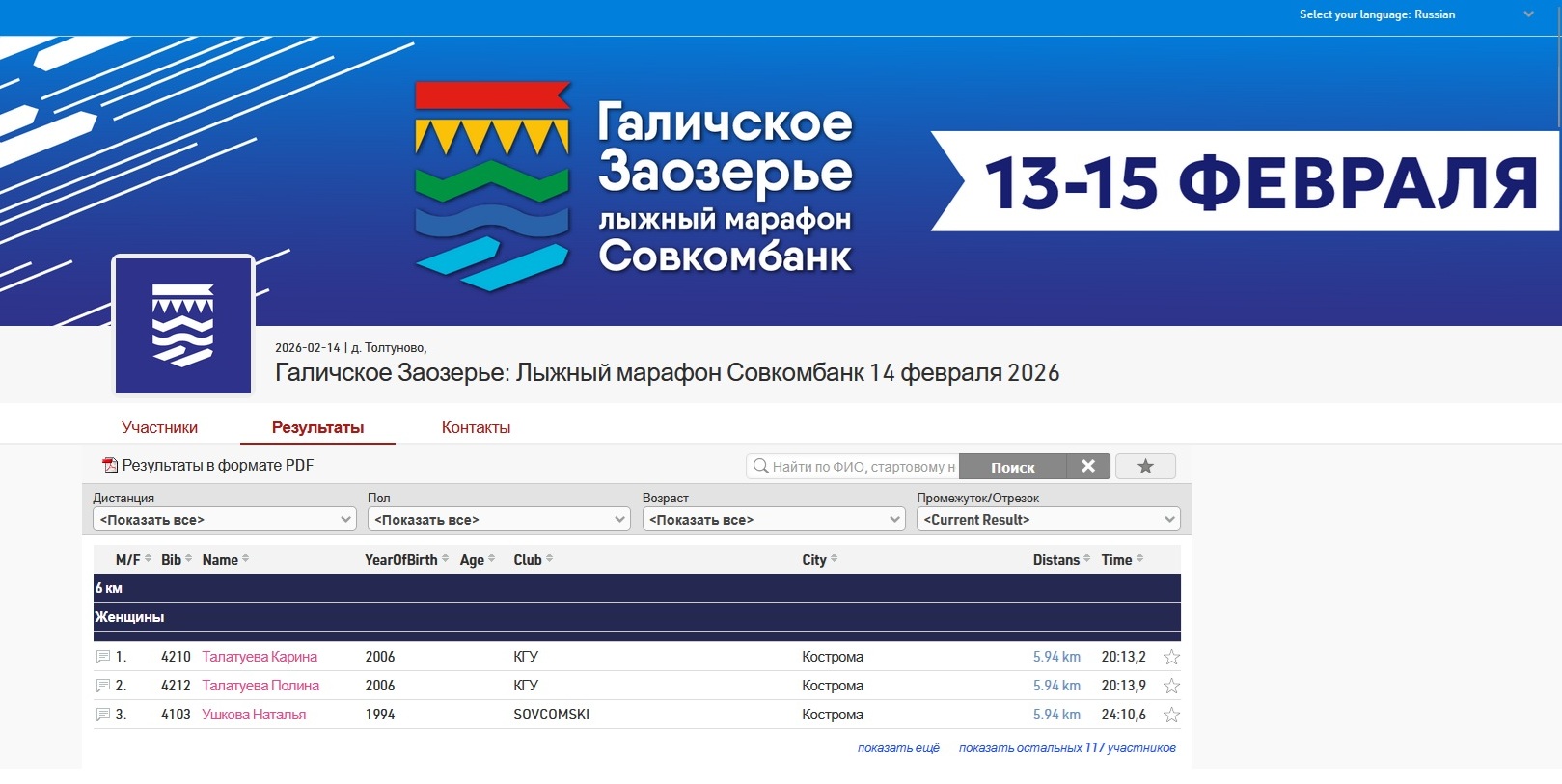Screen dimensions: 1562x784
Task: Click the PDF results file icon
Action: (x=110, y=466)
